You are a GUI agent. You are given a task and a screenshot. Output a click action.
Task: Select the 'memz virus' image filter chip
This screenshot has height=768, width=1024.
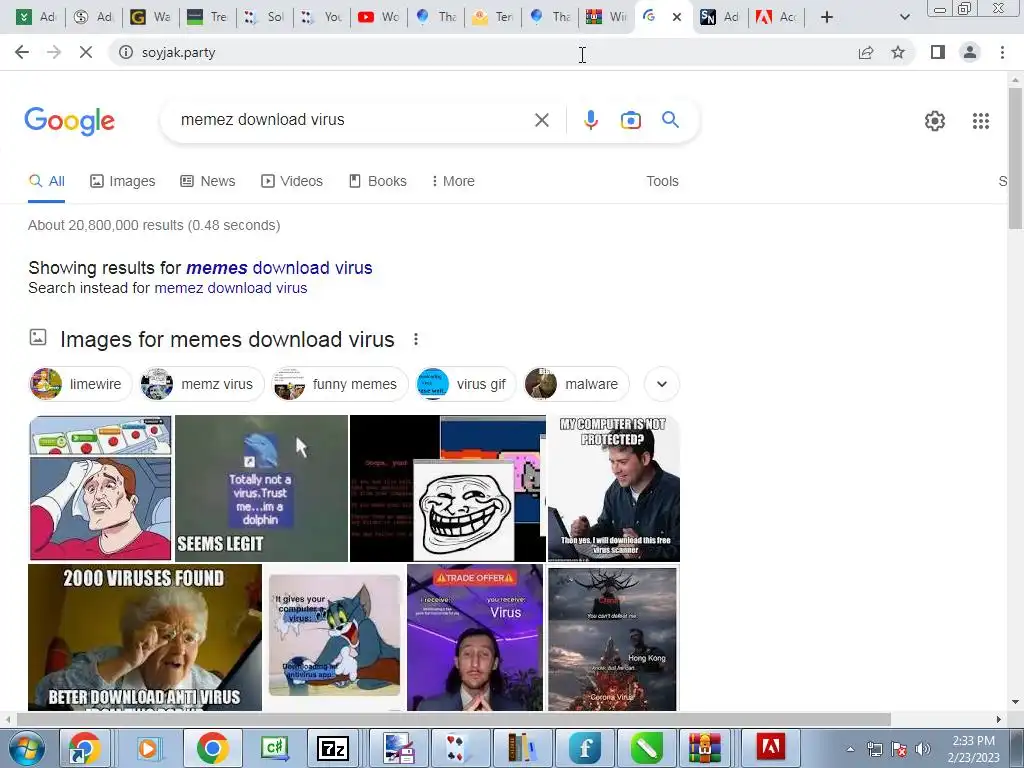[x=202, y=384]
